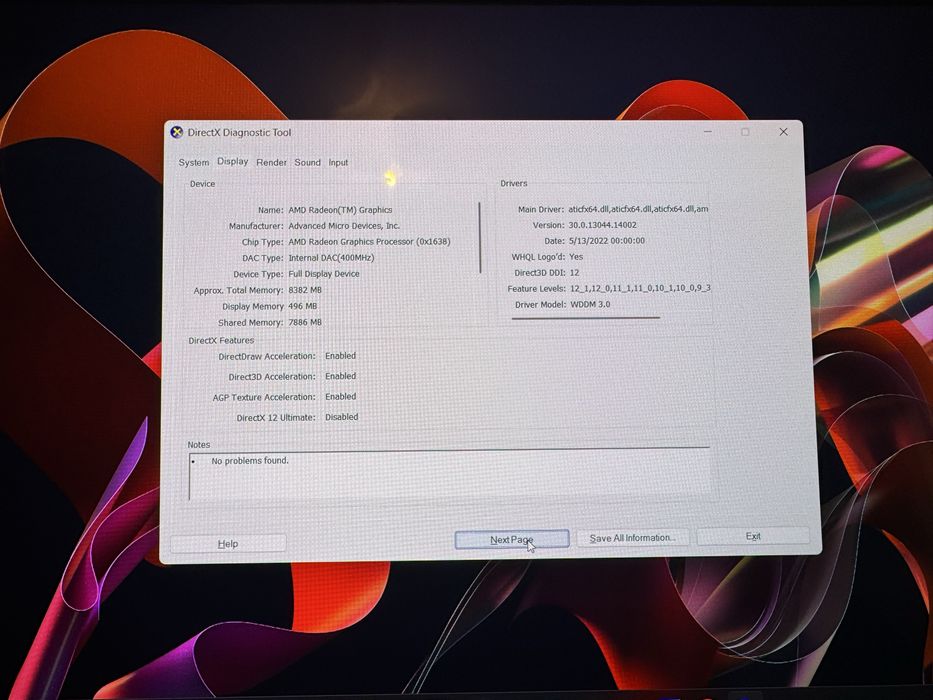
Task: Click Direct3D Acceleration 'Enabled' status
Action: 340,376
